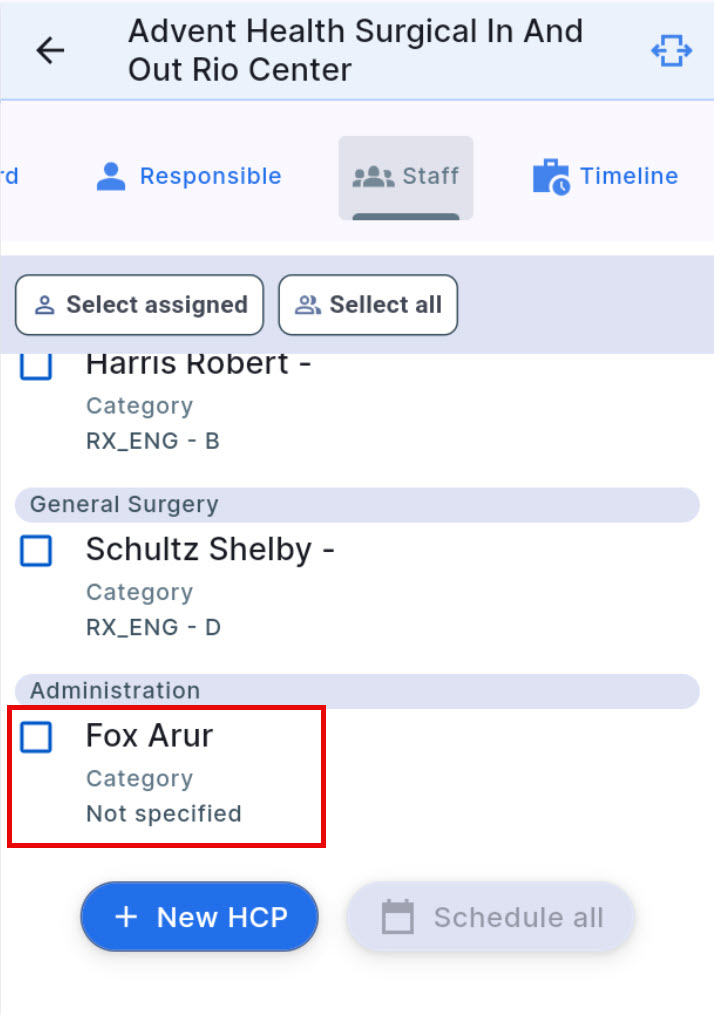Viewport: 714px width, 1015px height.
Task: Check the checkbox for Schultz Shelby
Action: pyautogui.click(x=35, y=551)
